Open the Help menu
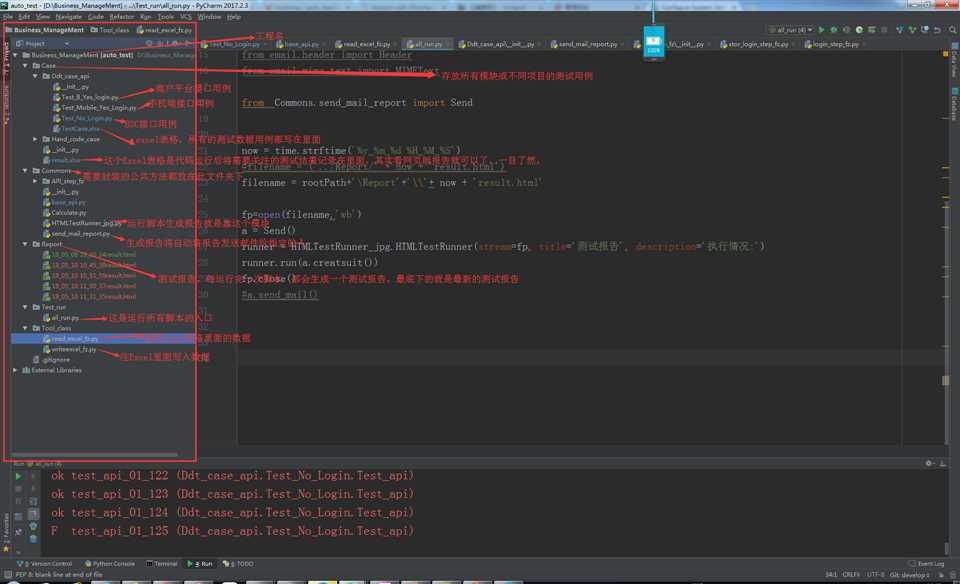The width and height of the screenshot is (960, 584). tap(234, 17)
